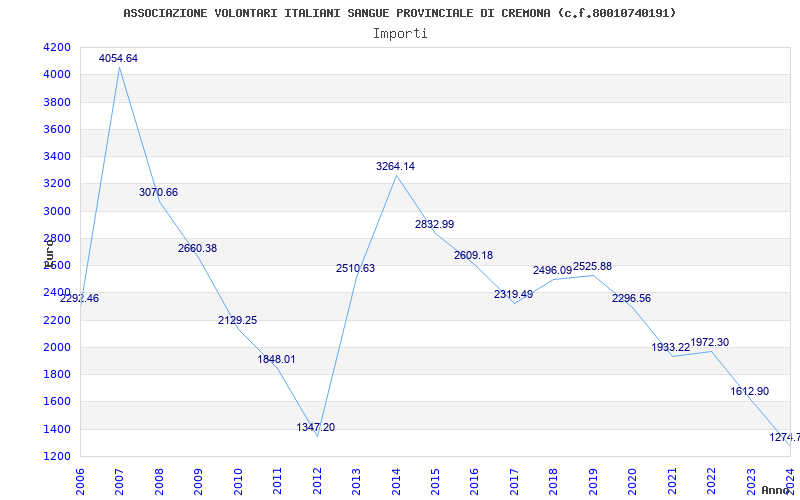Click the 2014 x-axis year label
The image size is (800, 500).
pyautogui.click(x=396, y=481)
